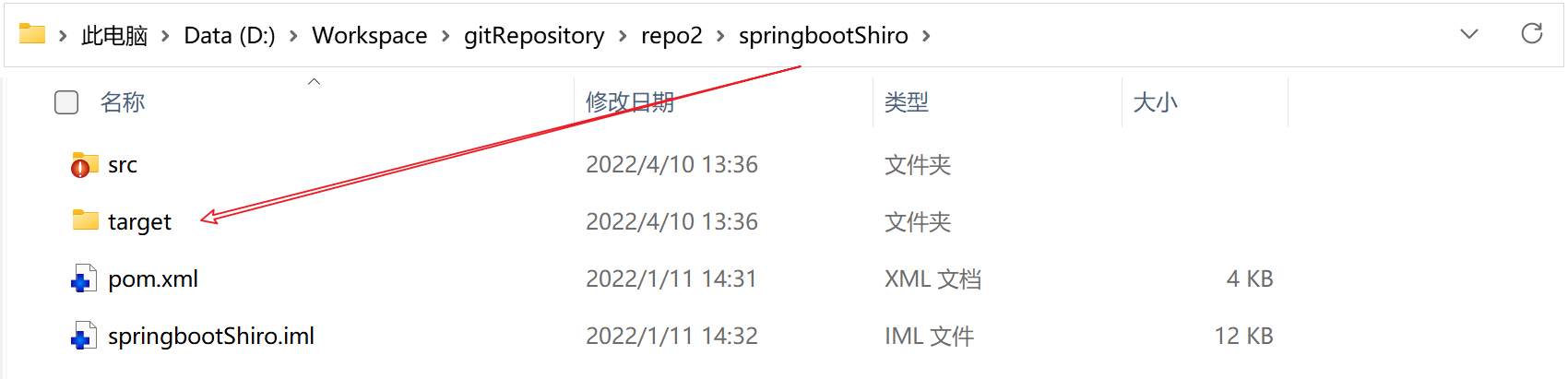
Task: Open the address bar history dropdown
Action: point(1469,34)
